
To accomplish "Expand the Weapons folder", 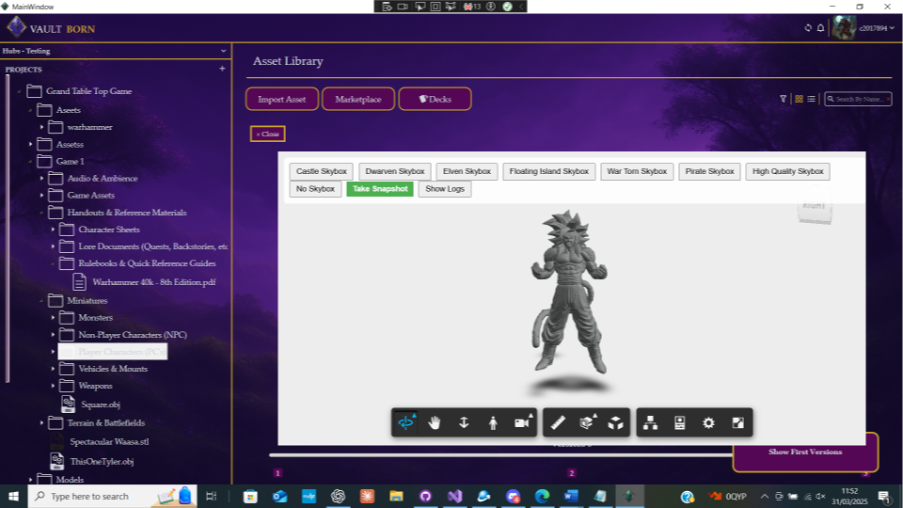I will coord(53,386).
